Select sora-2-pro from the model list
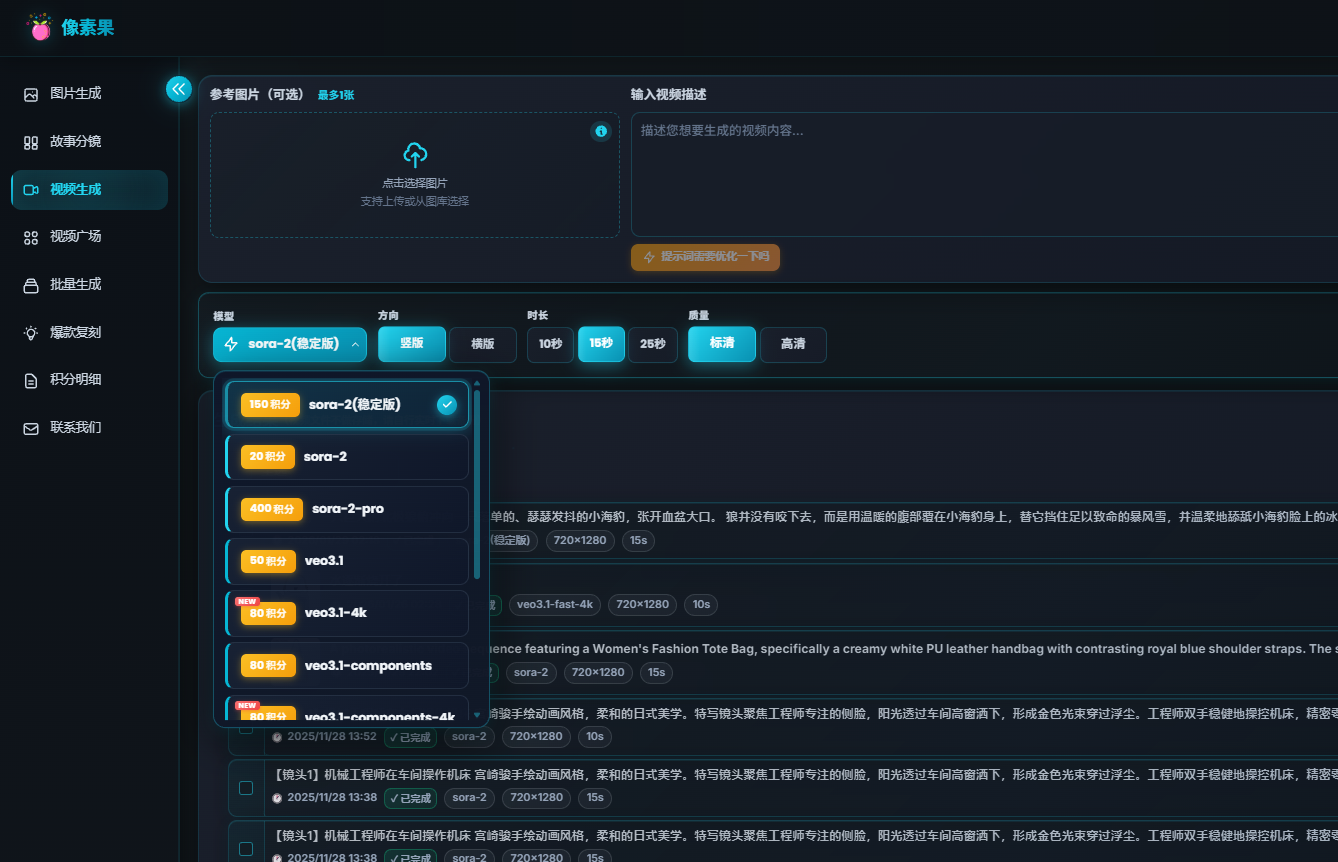1338x862 pixels. [x=347, y=509]
